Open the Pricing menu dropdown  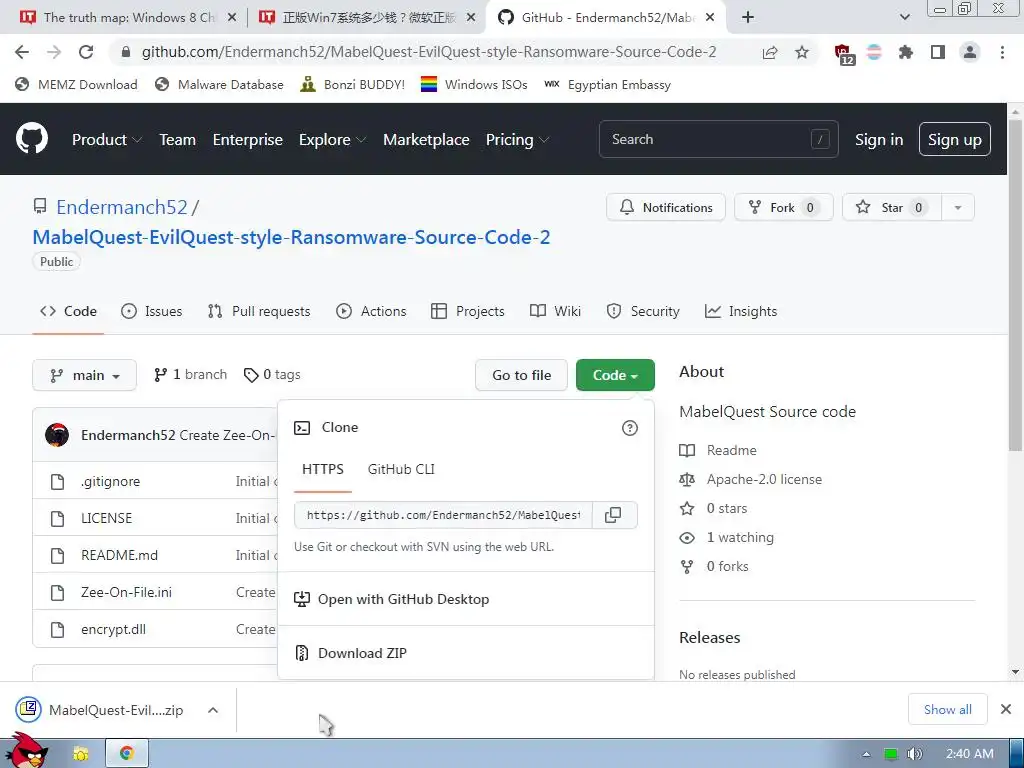coord(517,139)
